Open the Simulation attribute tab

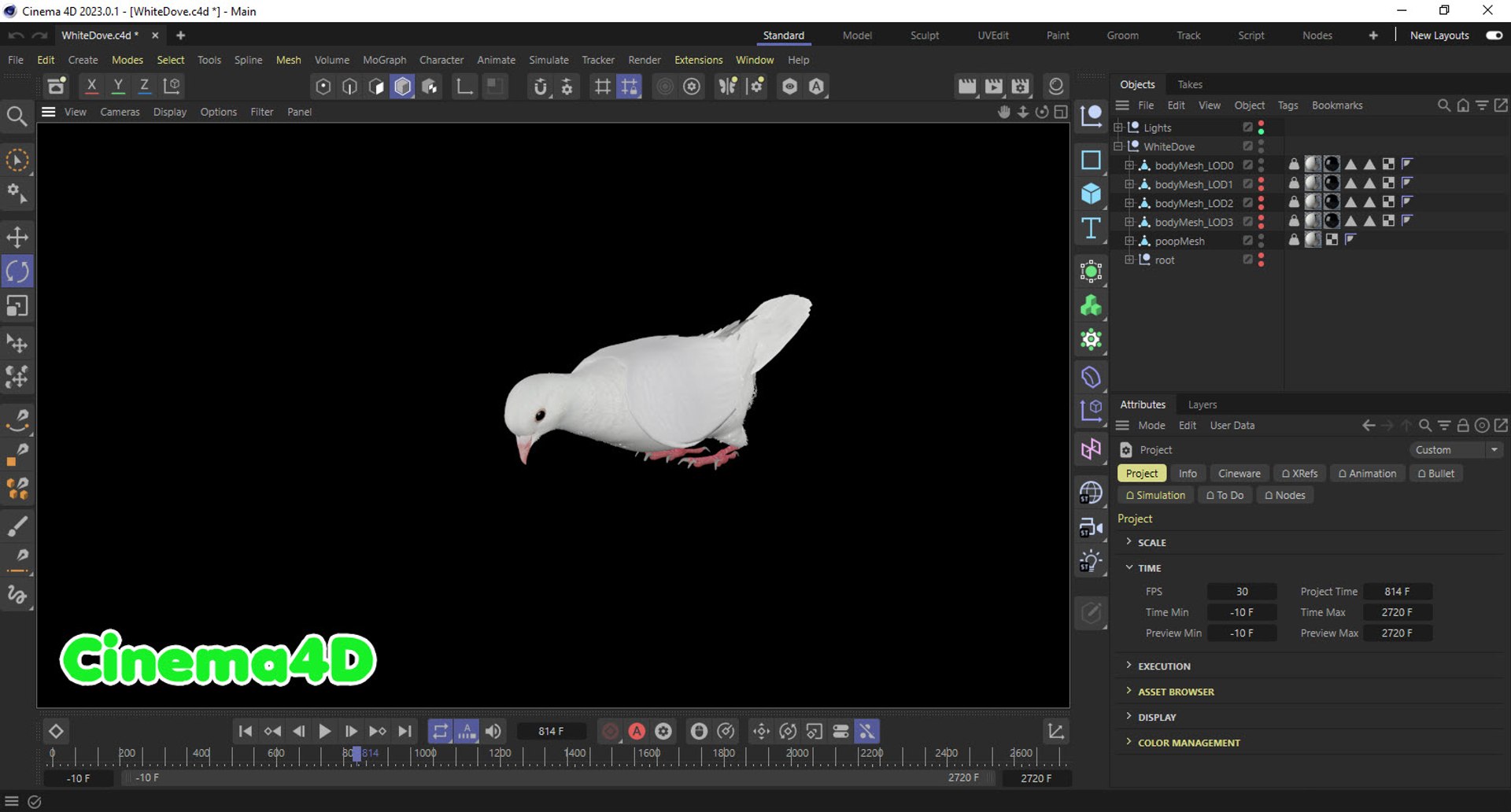pos(1154,496)
